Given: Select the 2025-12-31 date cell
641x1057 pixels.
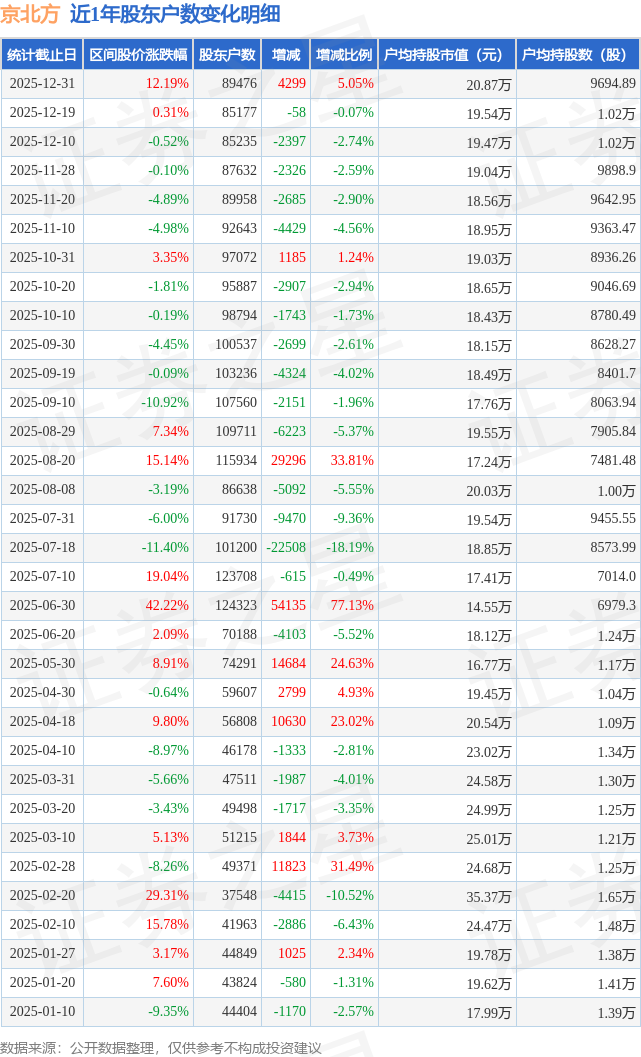Looking at the screenshot, I should click(x=42, y=84).
